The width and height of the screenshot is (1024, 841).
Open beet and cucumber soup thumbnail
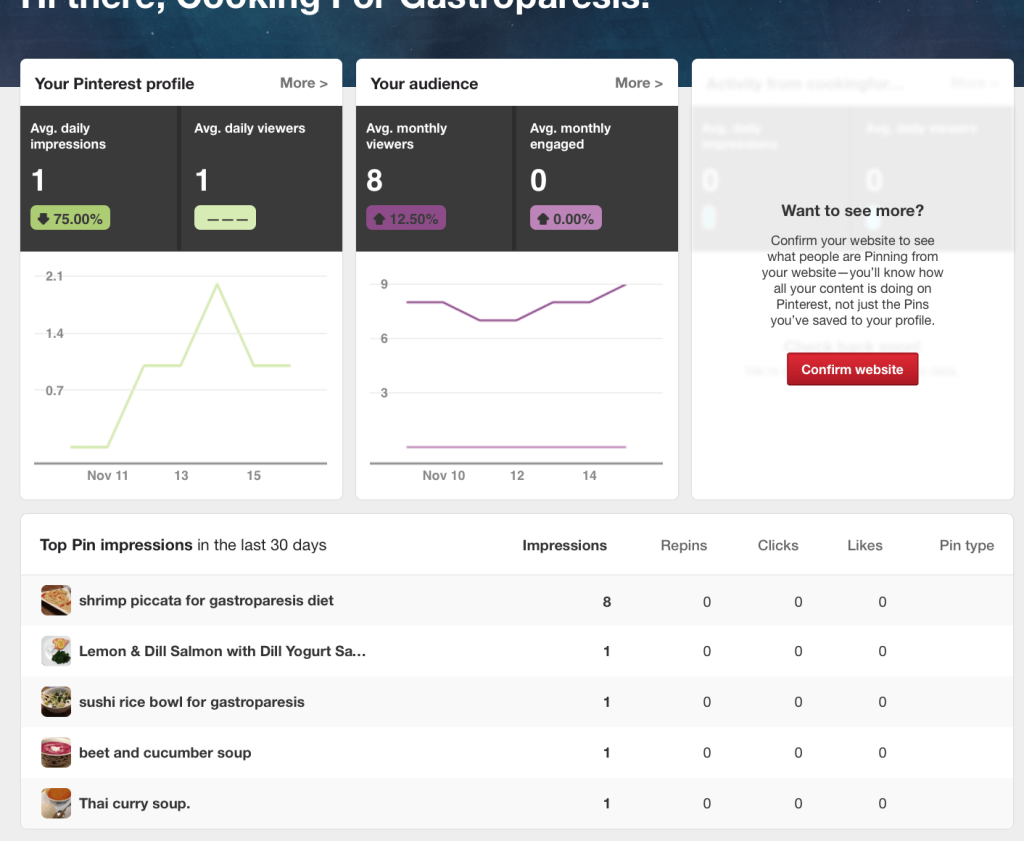point(56,753)
